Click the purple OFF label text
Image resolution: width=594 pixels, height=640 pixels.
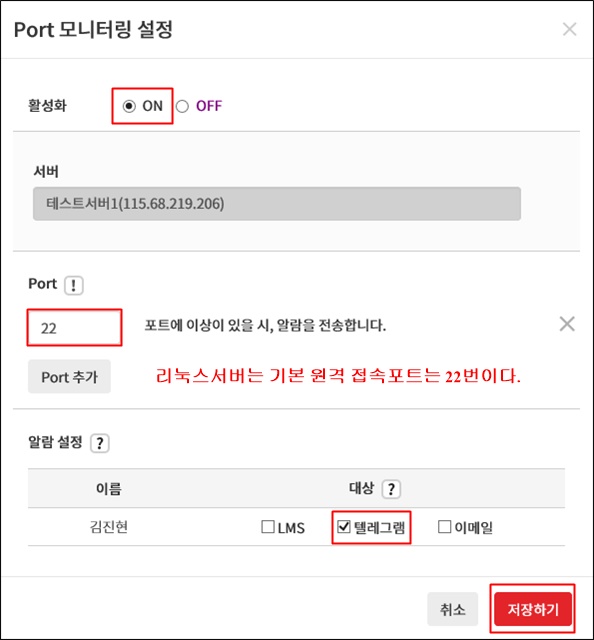coord(209,106)
